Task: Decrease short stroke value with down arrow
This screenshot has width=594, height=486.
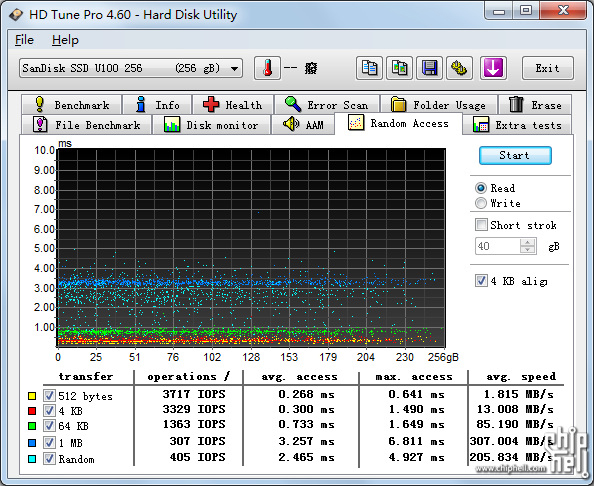Action: tap(527, 250)
